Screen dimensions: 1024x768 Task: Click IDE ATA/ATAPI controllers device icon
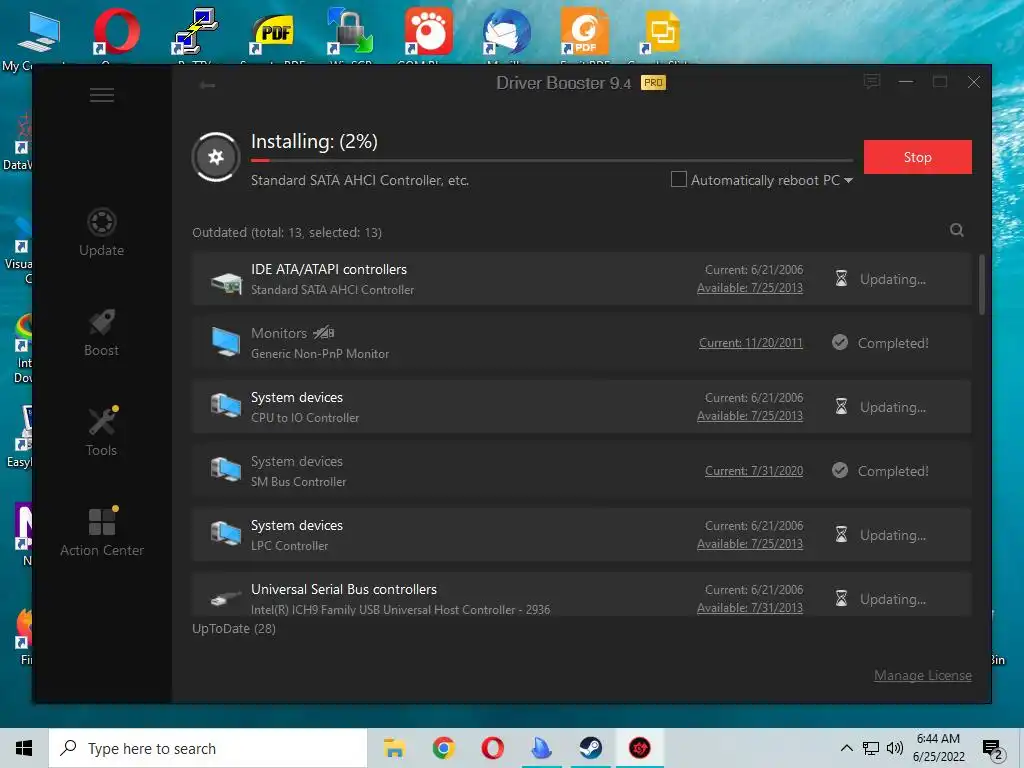click(x=226, y=281)
